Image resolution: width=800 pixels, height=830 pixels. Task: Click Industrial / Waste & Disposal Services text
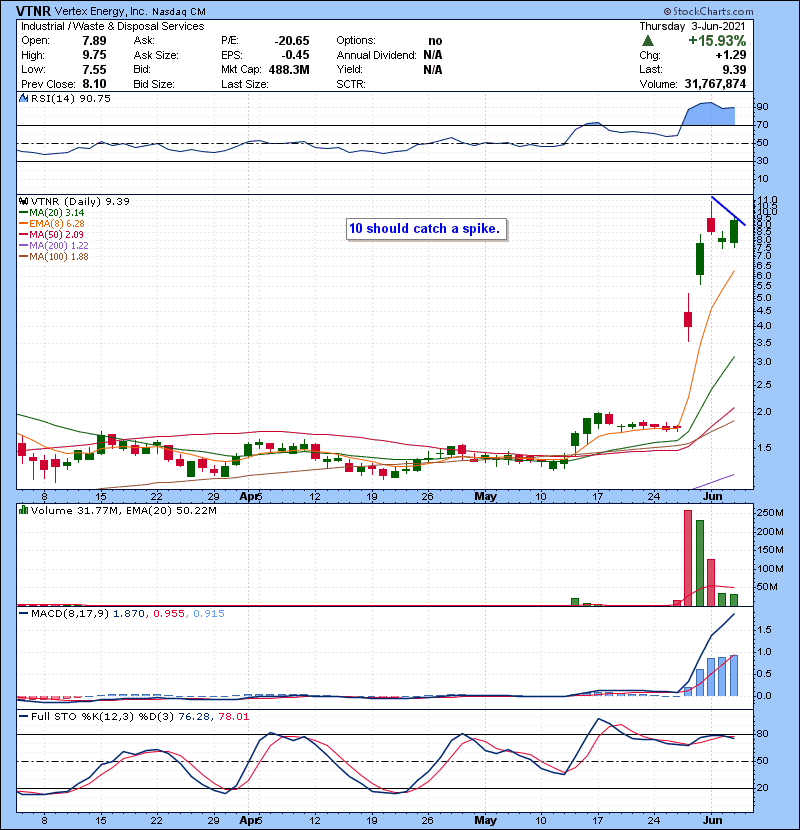[x=112, y=26]
